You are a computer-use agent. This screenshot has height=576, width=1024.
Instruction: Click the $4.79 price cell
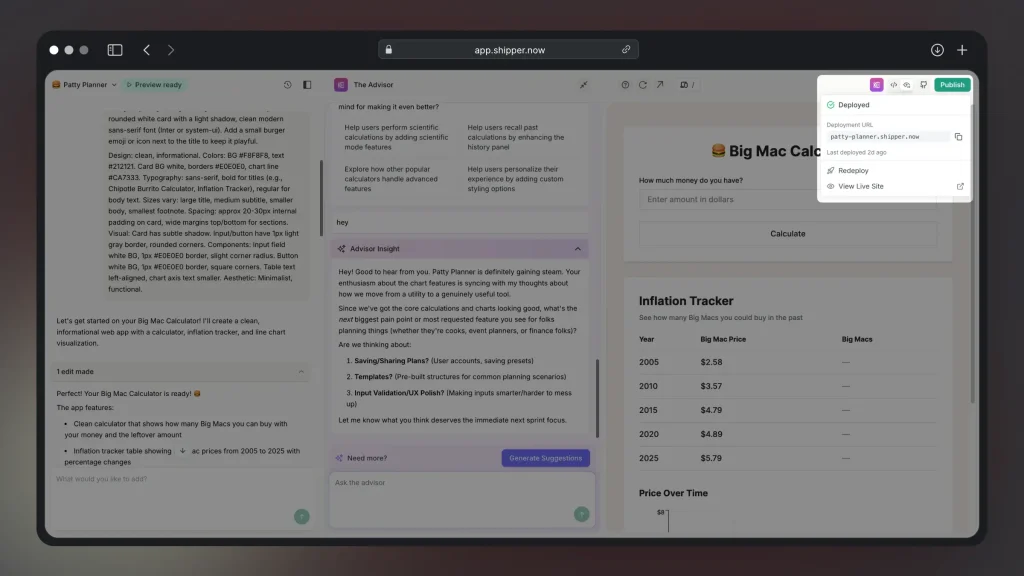(x=711, y=410)
